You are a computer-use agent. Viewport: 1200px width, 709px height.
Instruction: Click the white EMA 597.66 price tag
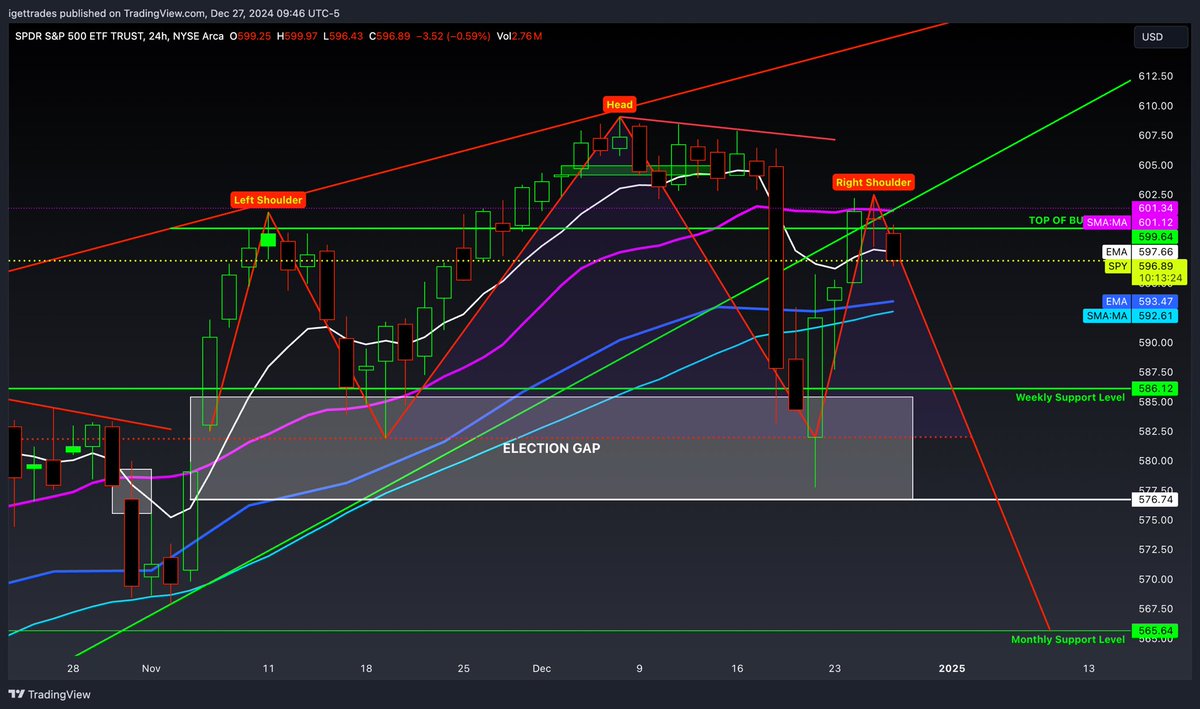pos(1139,252)
